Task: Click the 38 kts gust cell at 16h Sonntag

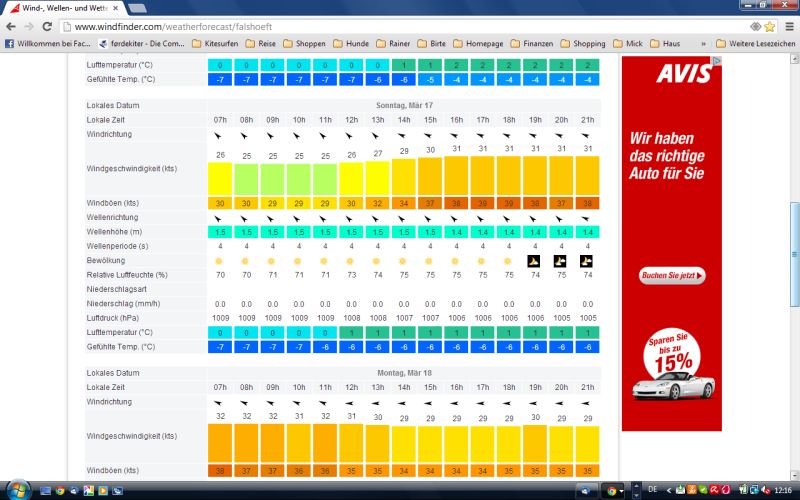Action: click(456, 203)
